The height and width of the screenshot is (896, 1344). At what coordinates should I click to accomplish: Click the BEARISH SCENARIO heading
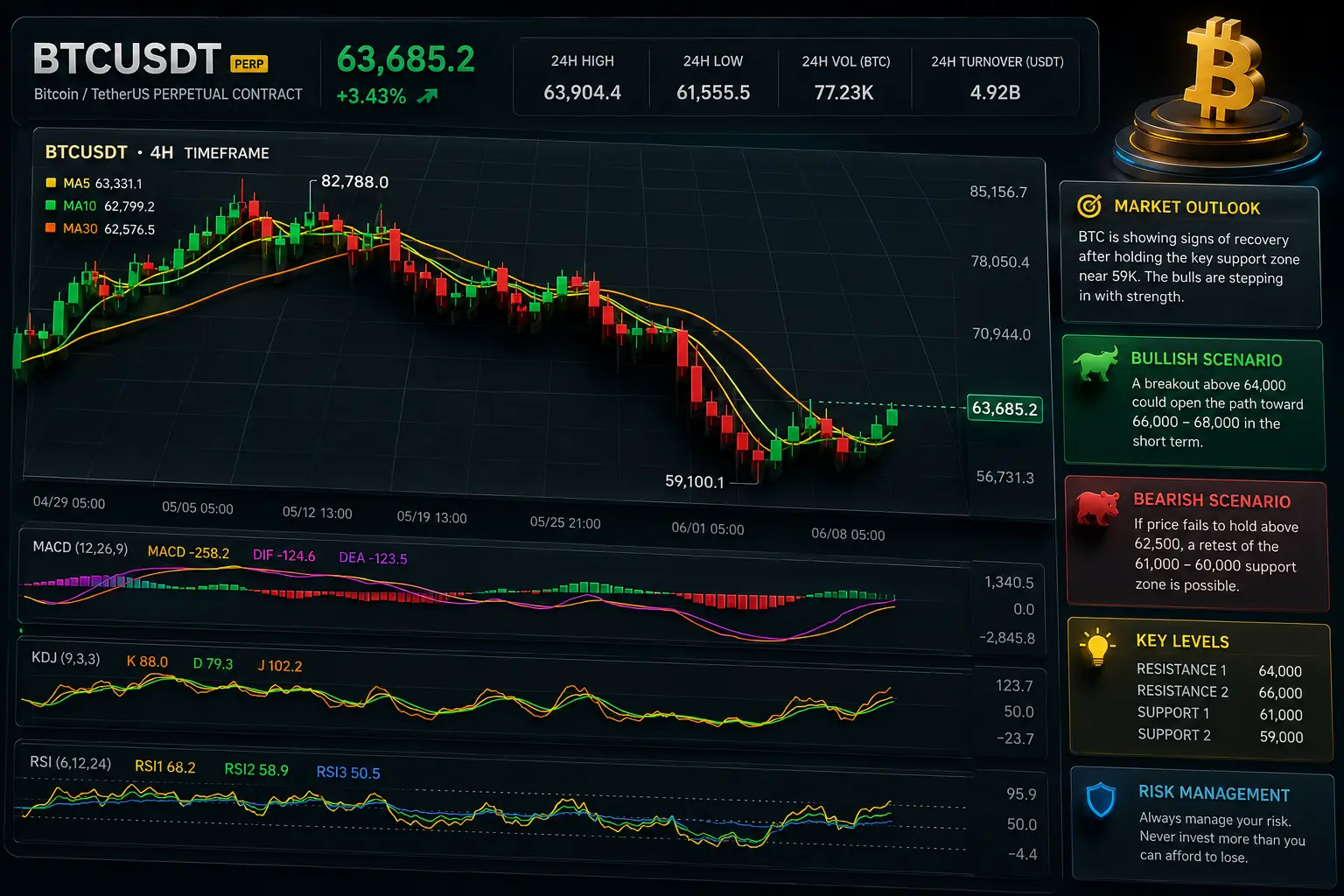click(x=1212, y=500)
